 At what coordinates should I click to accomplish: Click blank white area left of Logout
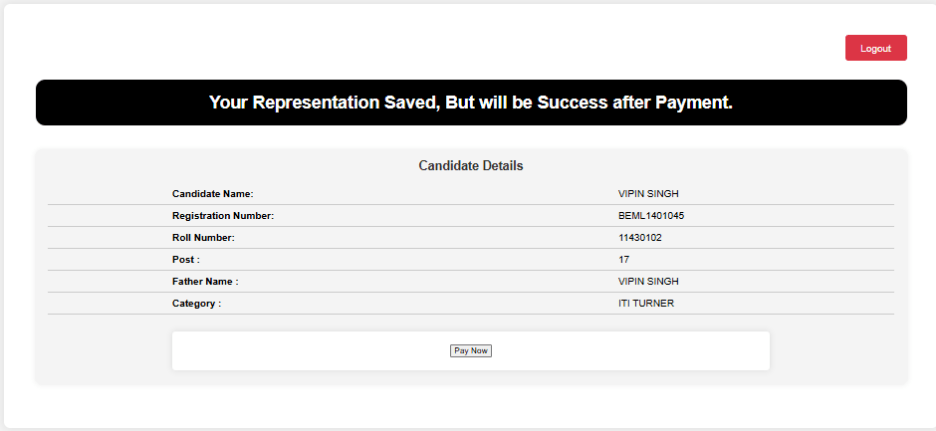click(500, 45)
